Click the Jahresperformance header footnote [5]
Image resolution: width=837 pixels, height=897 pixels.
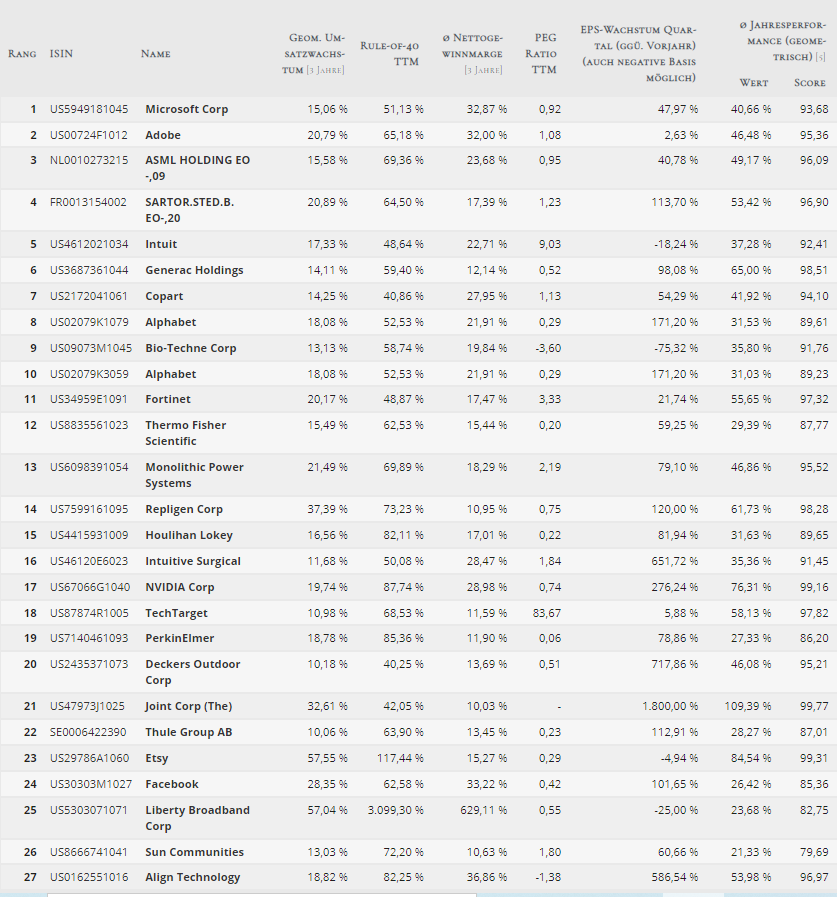(820, 57)
